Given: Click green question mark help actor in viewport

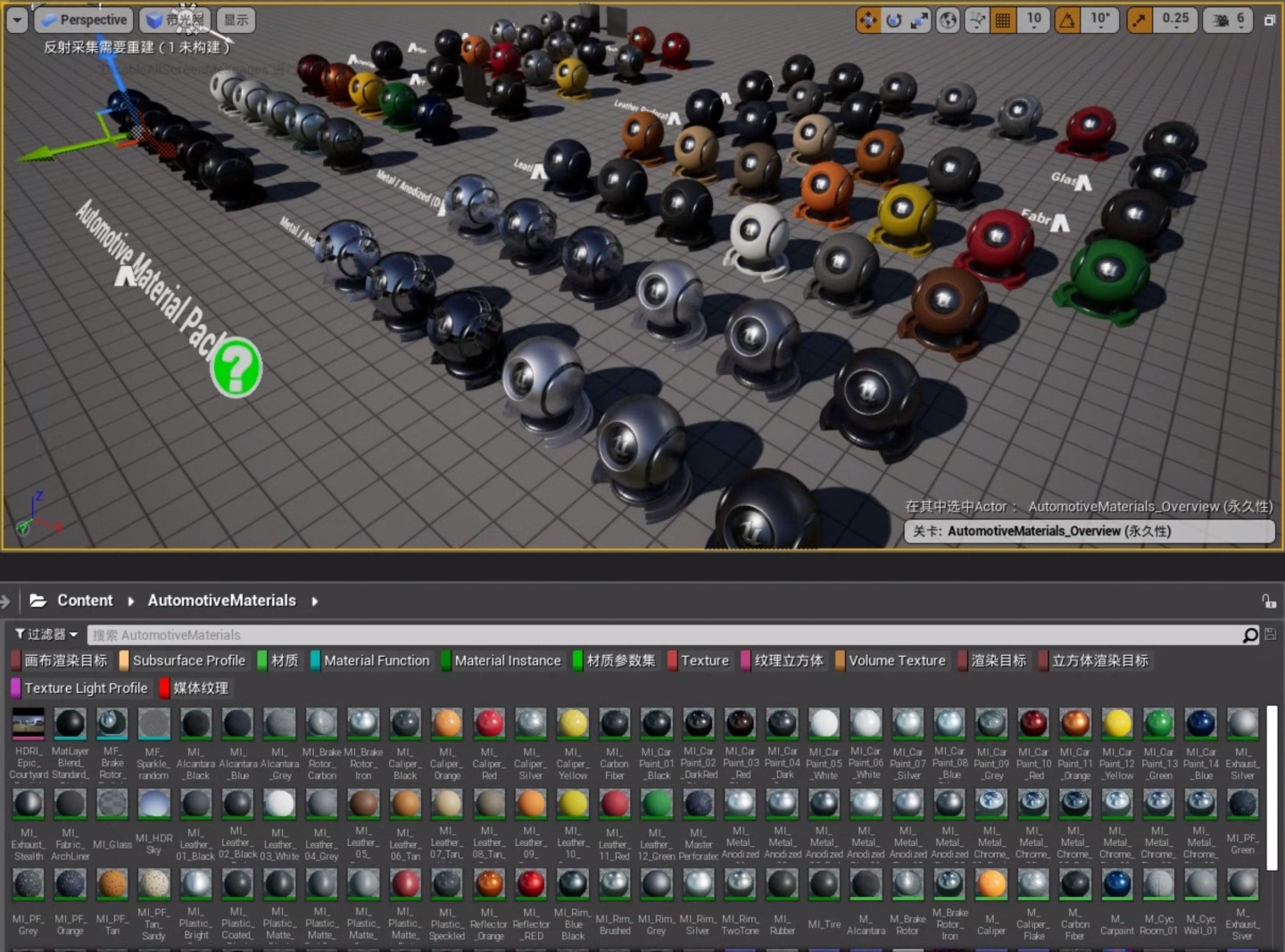Looking at the screenshot, I should point(236,368).
